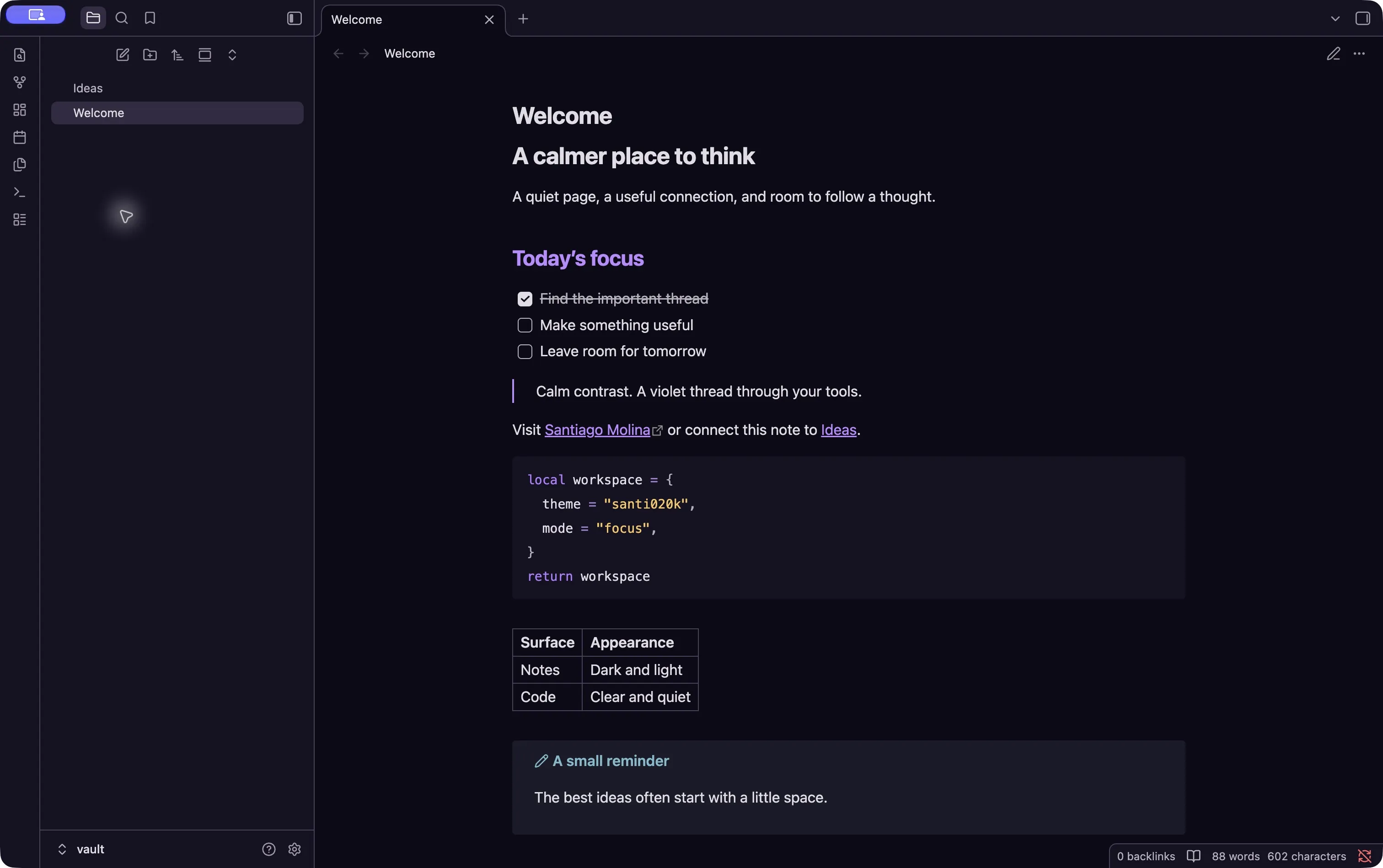Open quick switcher ribbon icon
The width and height of the screenshot is (1383, 868).
coord(20,54)
